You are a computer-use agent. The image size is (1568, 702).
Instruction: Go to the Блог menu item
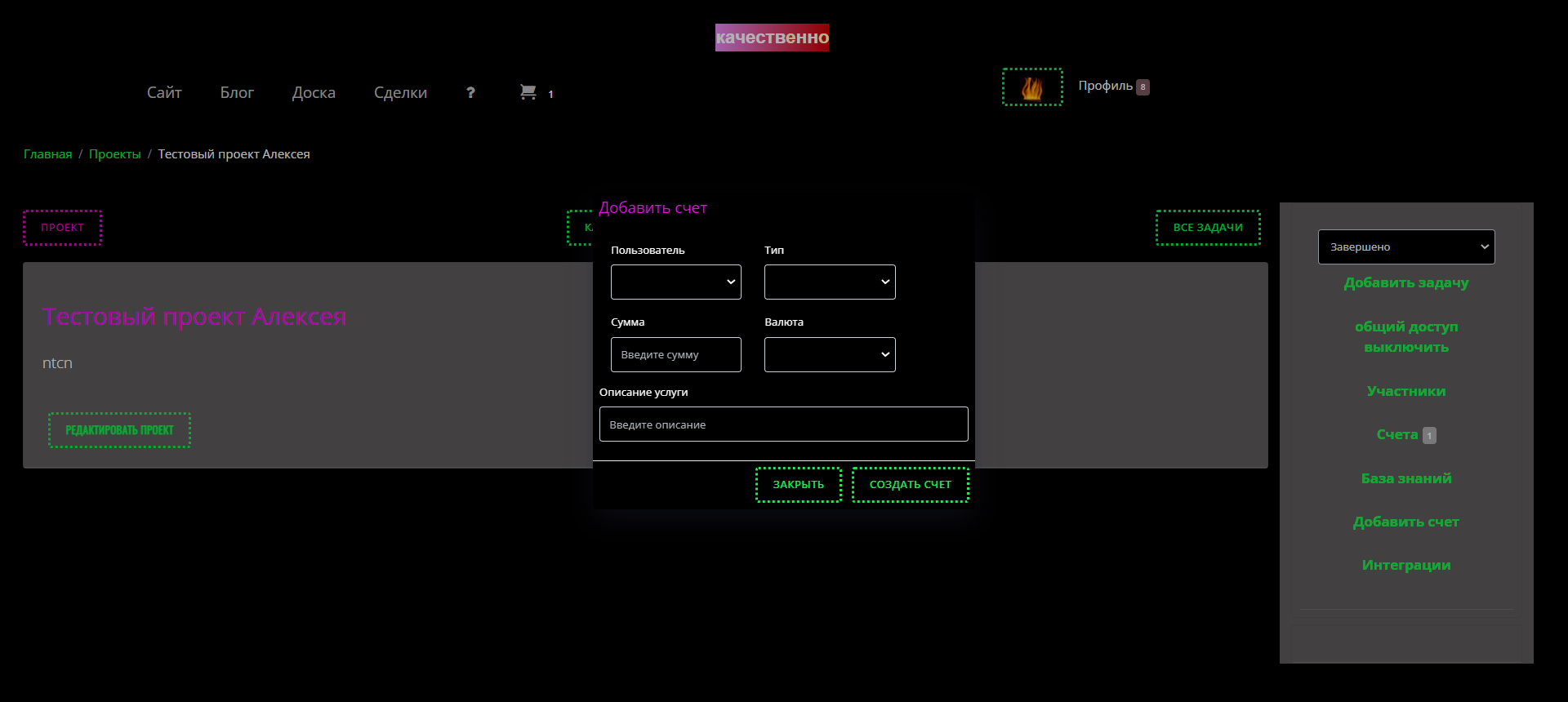[x=237, y=93]
